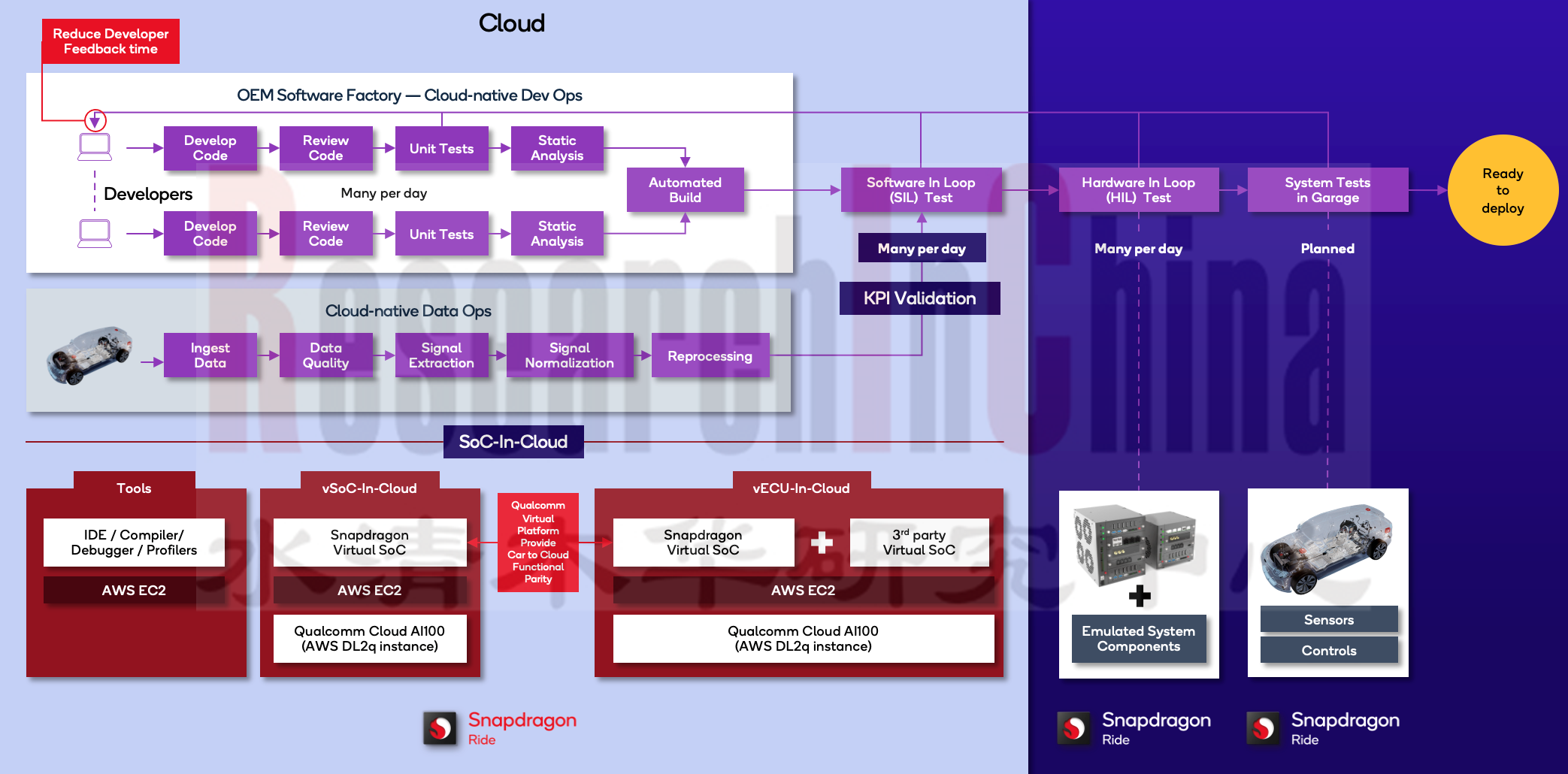This screenshot has height=774, width=1568.
Task: Click the SoC-In-Cloud label
Action: [513, 442]
